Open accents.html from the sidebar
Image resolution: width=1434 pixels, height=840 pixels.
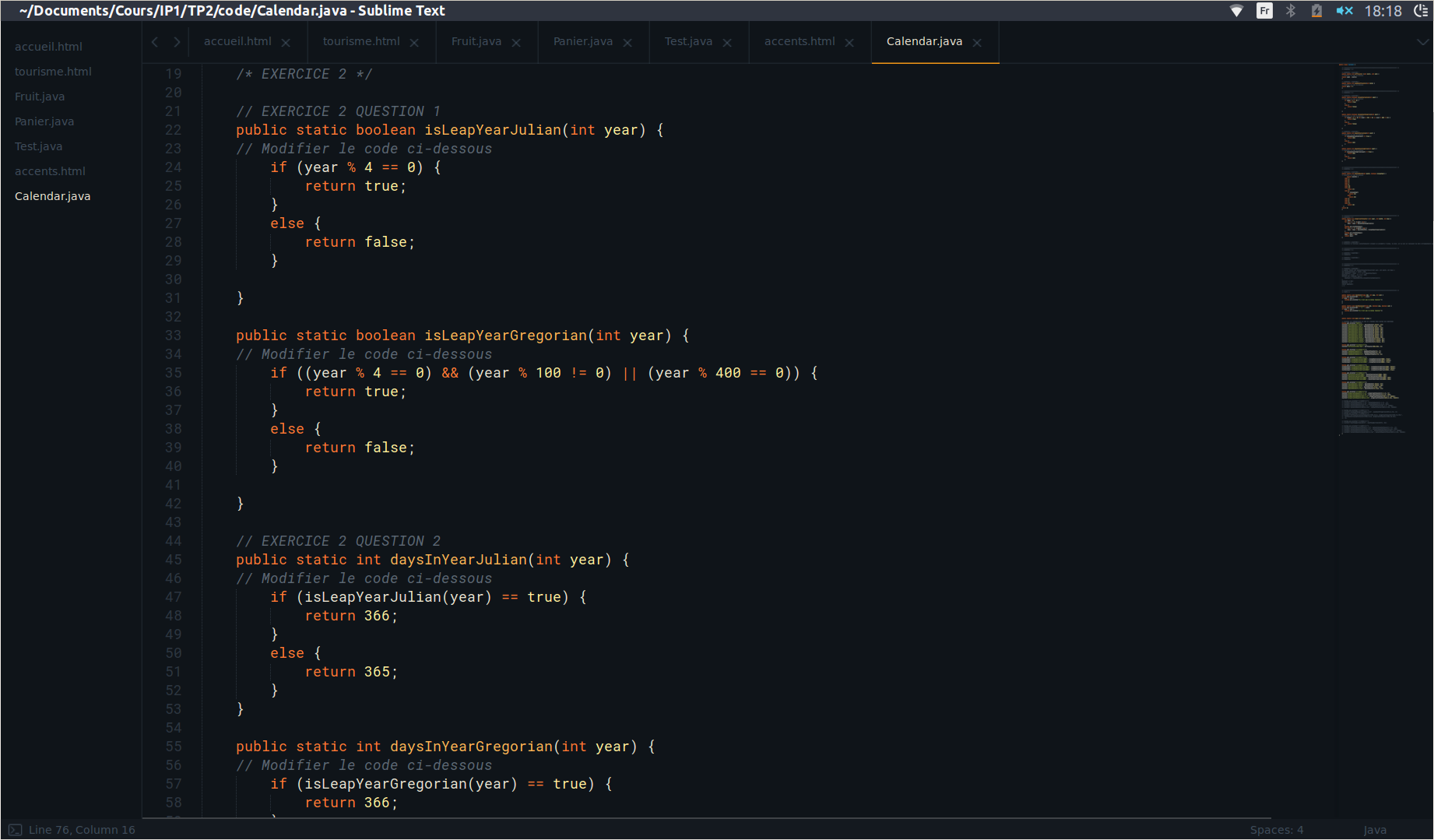(x=50, y=171)
